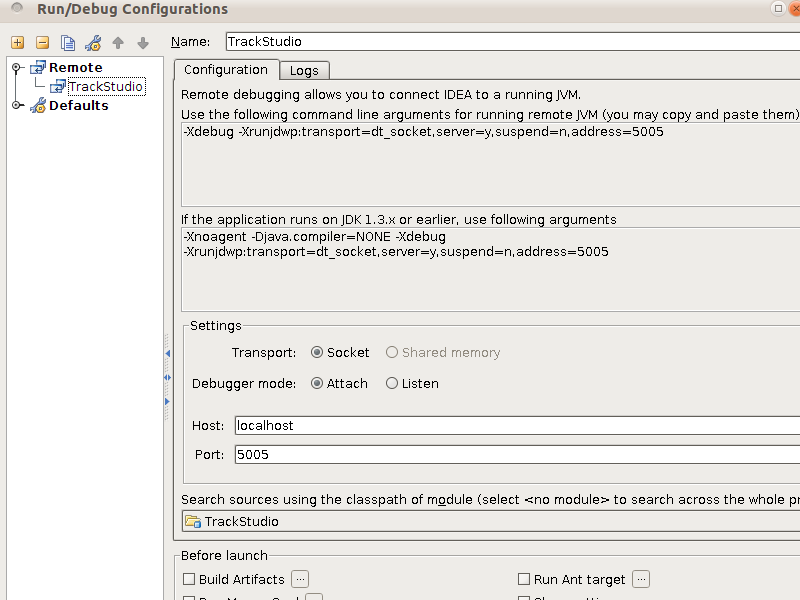Copy the selected configuration
Screen dimensions: 800x600
(68, 43)
